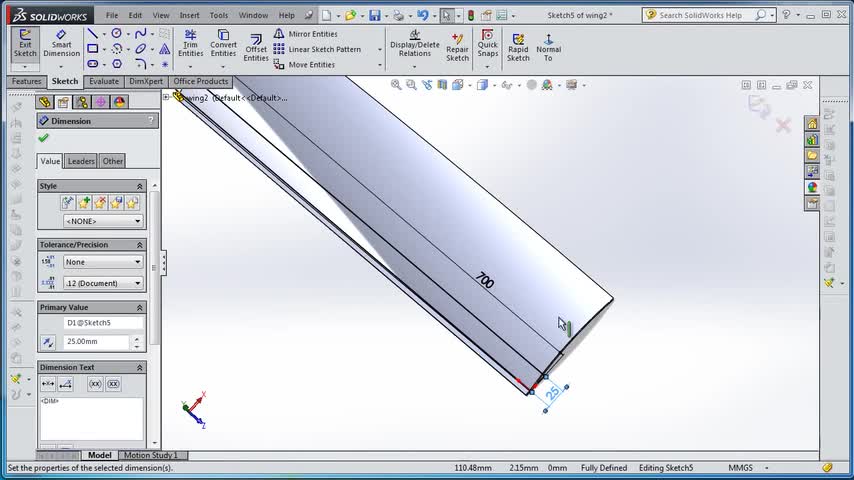Click the Offset Entities tool
The image size is (854, 480).
(255, 48)
